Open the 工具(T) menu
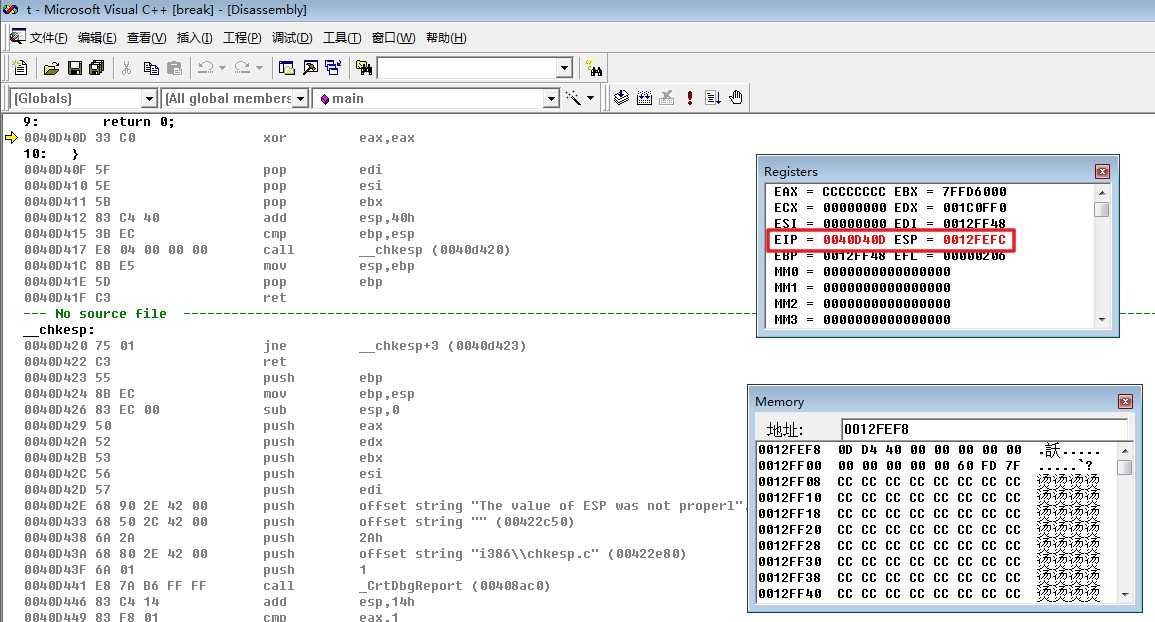The image size is (1155, 622). pos(342,38)
